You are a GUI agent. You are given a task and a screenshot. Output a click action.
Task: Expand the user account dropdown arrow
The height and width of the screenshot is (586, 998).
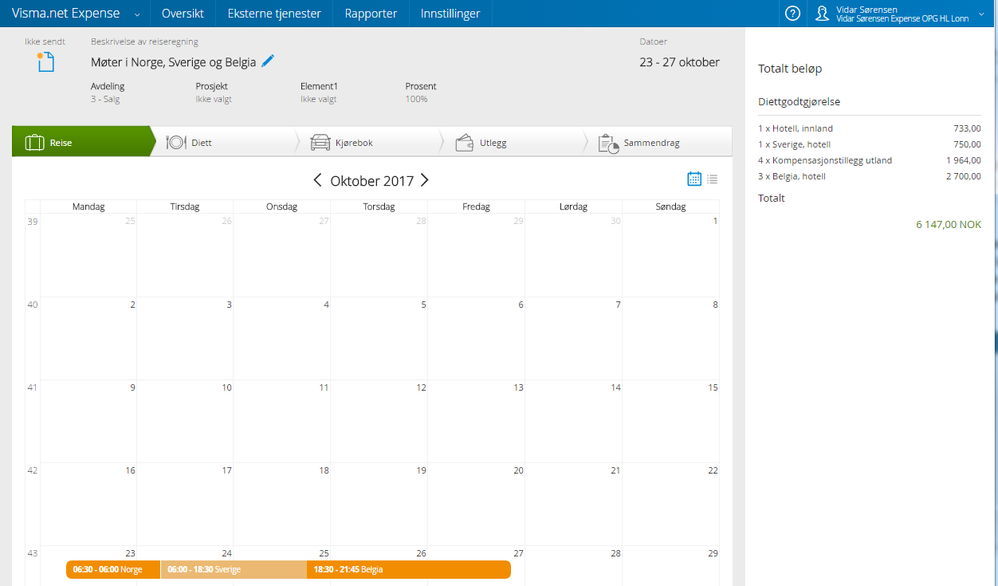tap(981, 14)
